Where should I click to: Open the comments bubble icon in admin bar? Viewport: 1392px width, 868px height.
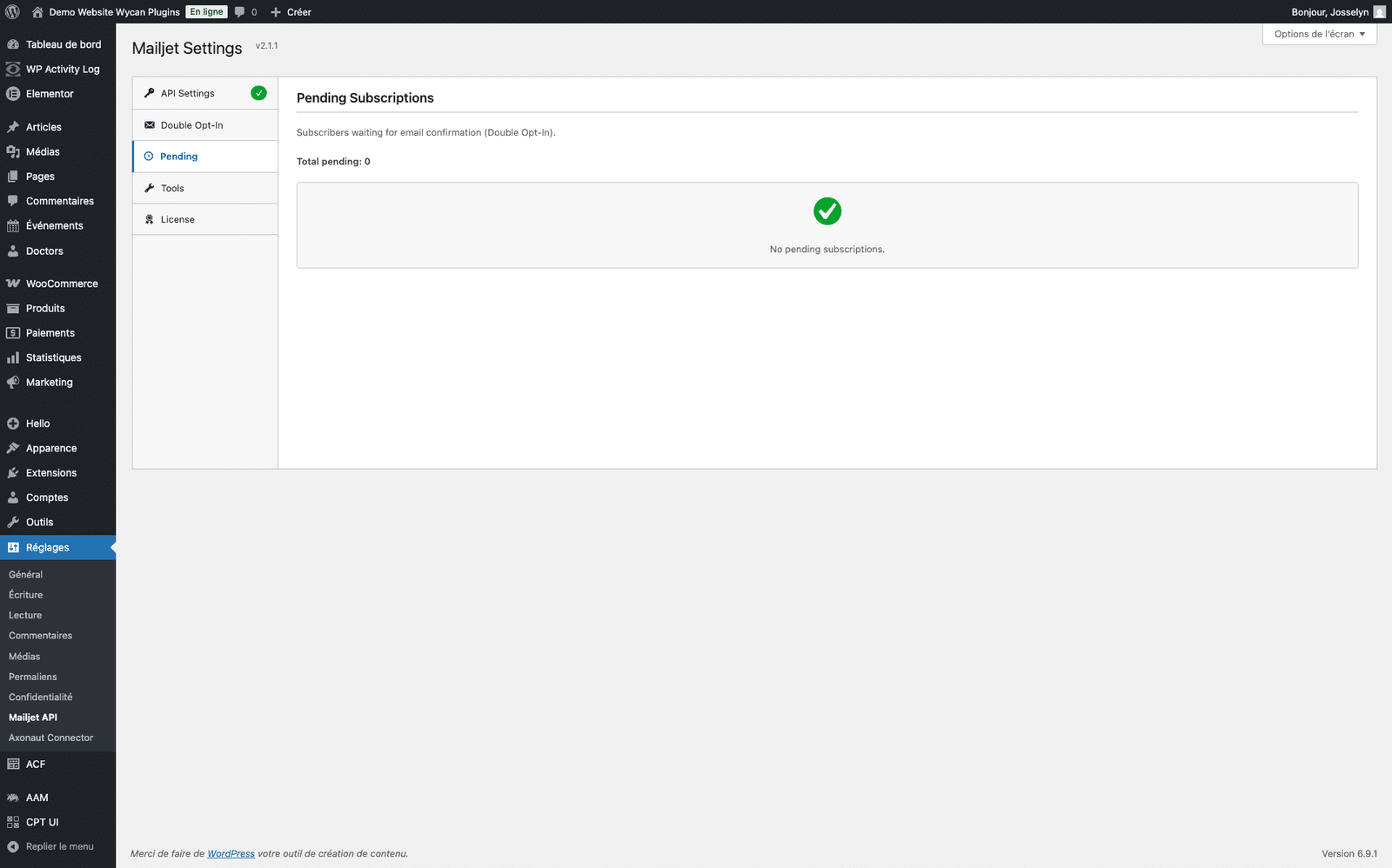pos(239,11)
